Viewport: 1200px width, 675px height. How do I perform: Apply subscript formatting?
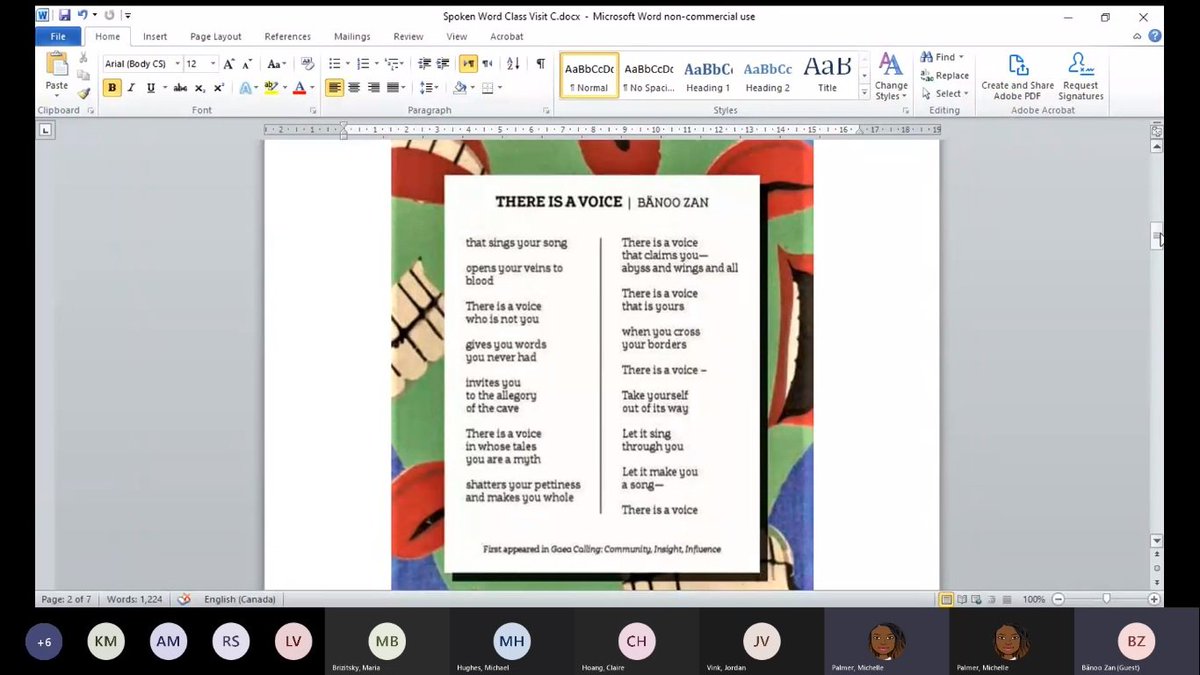(200, 88)
